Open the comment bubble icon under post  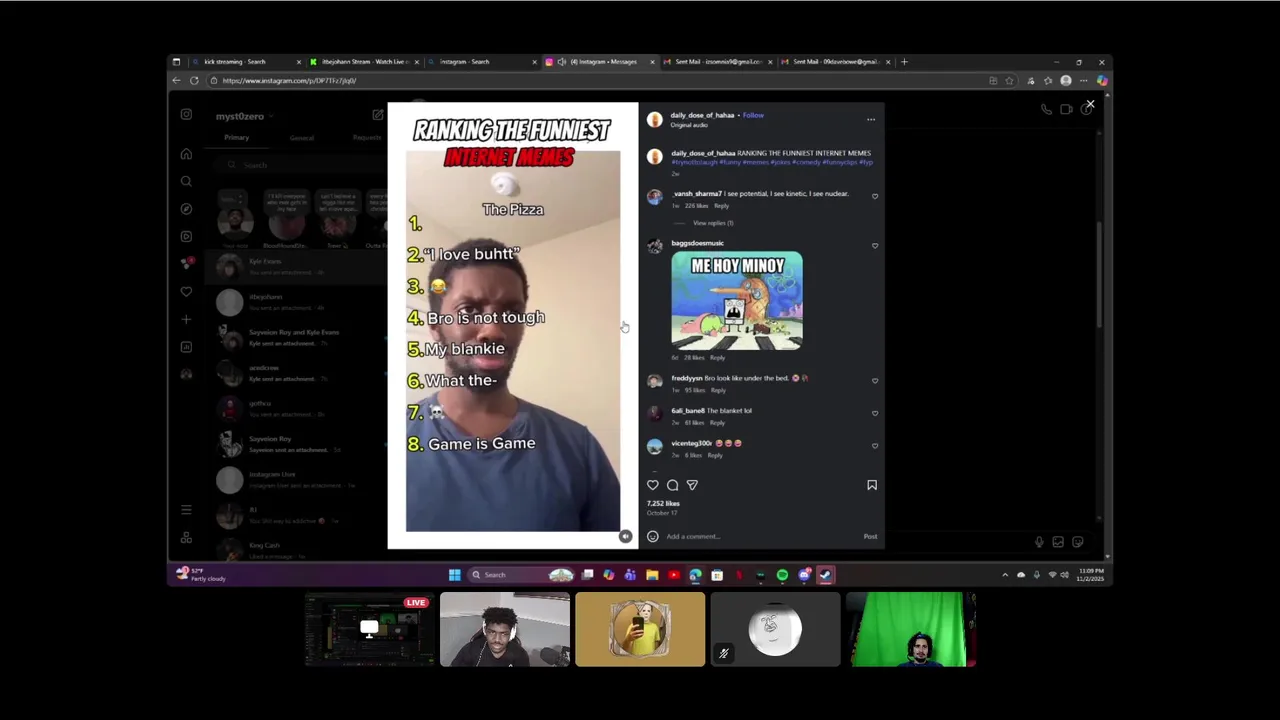click(673, 485)
